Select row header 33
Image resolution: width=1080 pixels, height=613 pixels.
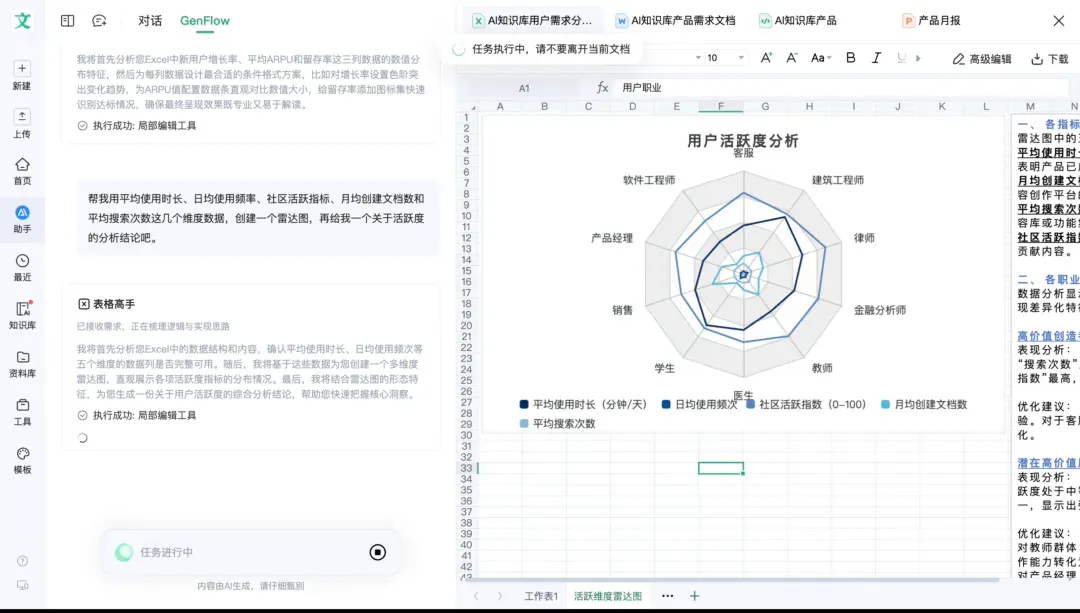[466, 468]
